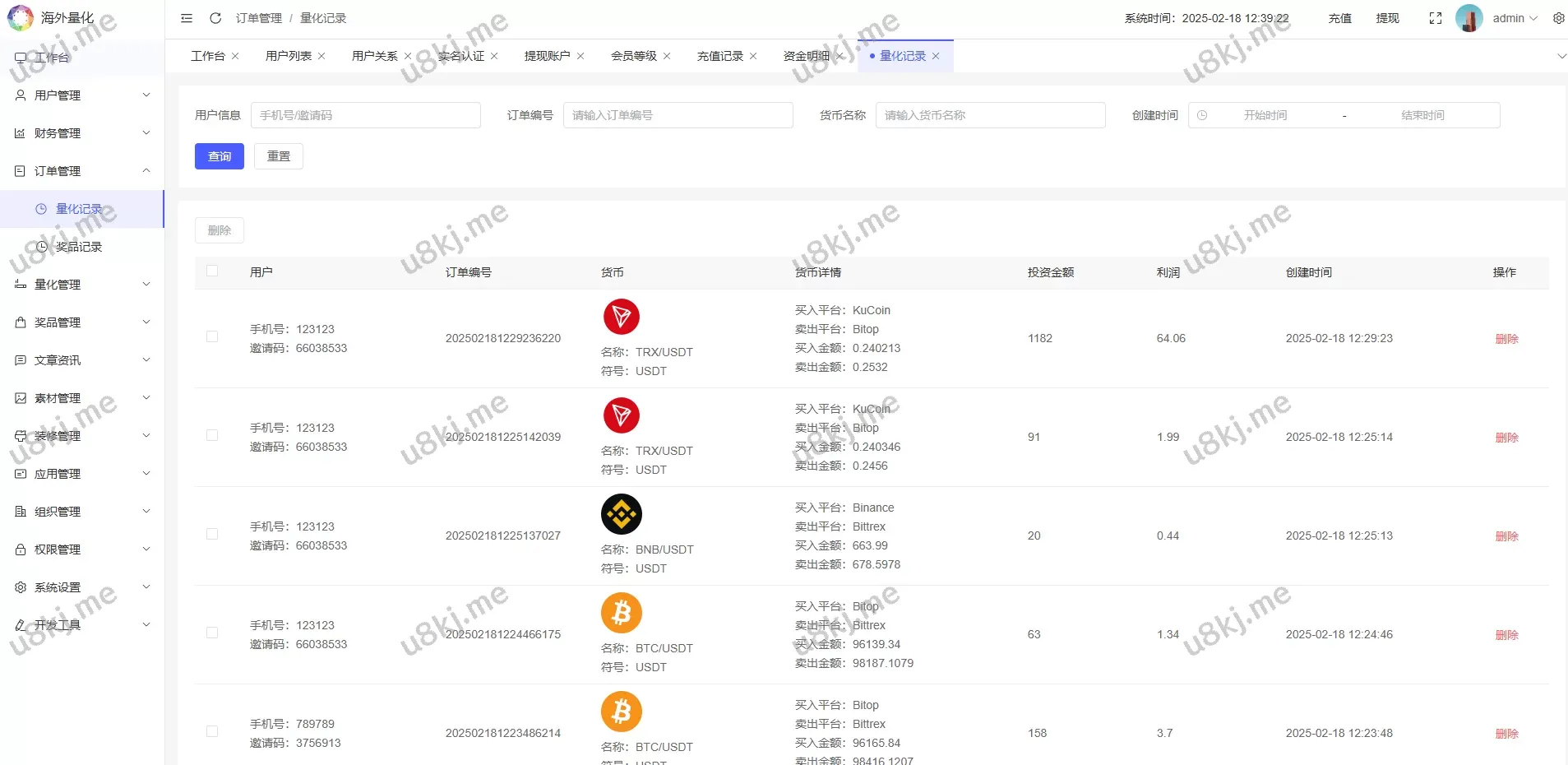Open 奖品记录 in the sidebar
The height and width of the screenshot is (765, 1568).
[x=79, y=247]
